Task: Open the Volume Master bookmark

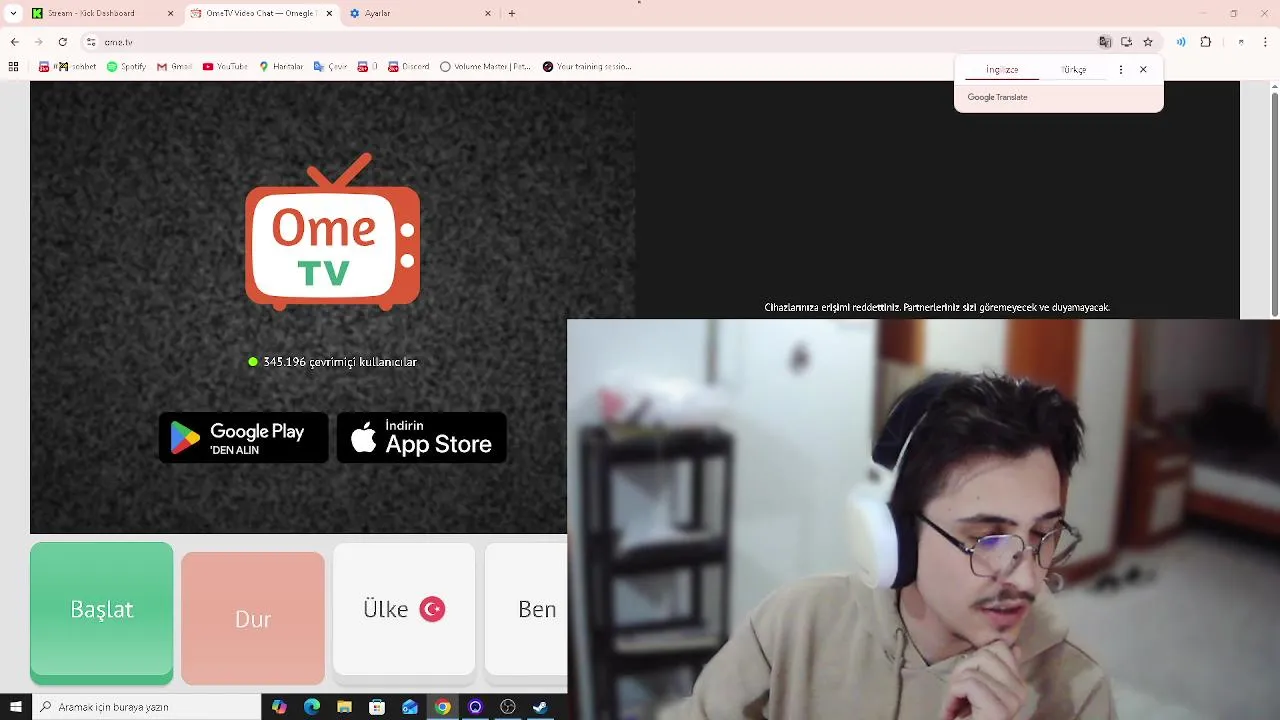Action: point(486,67)
